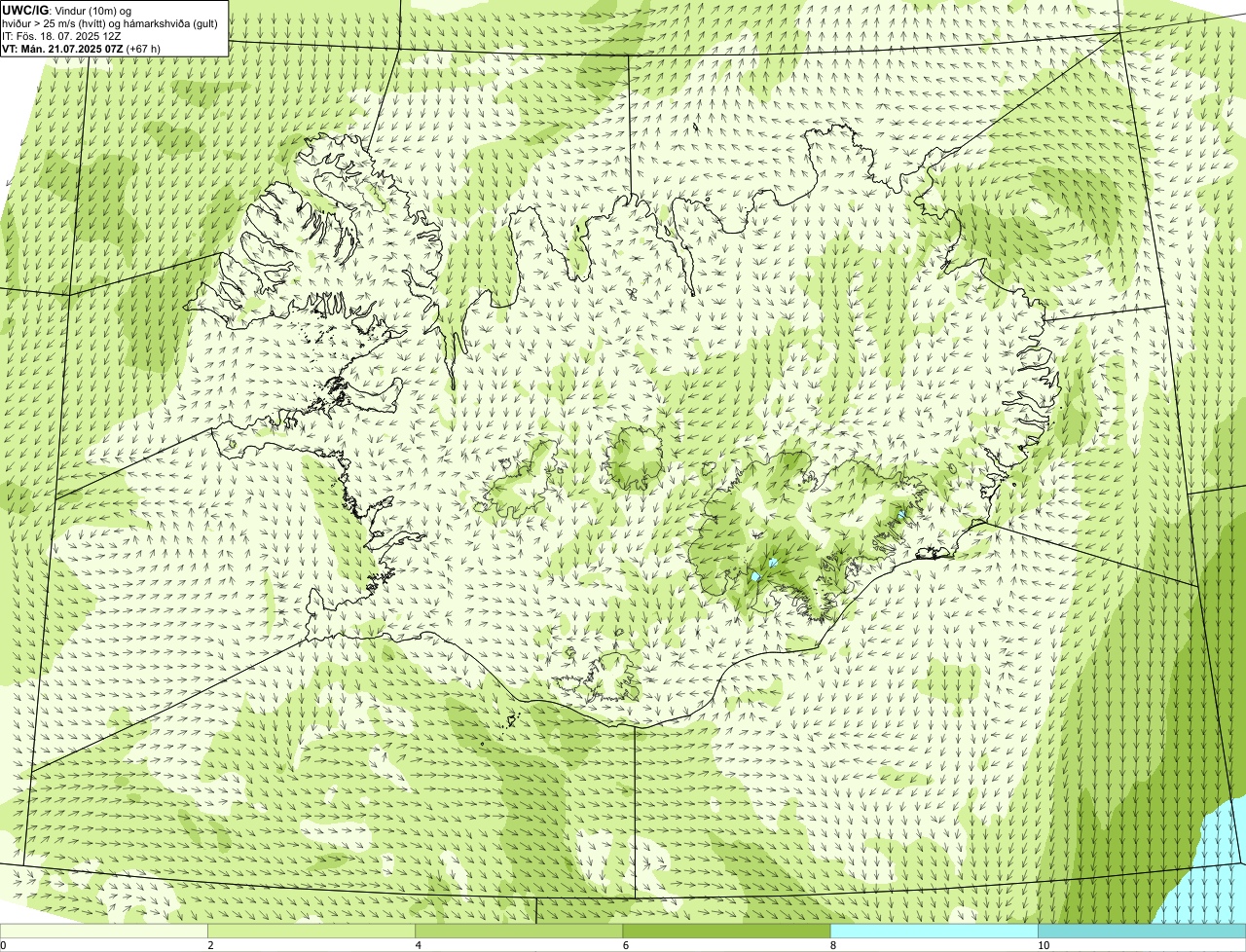Click the '4' tick label on the color scale

point(418,945)
